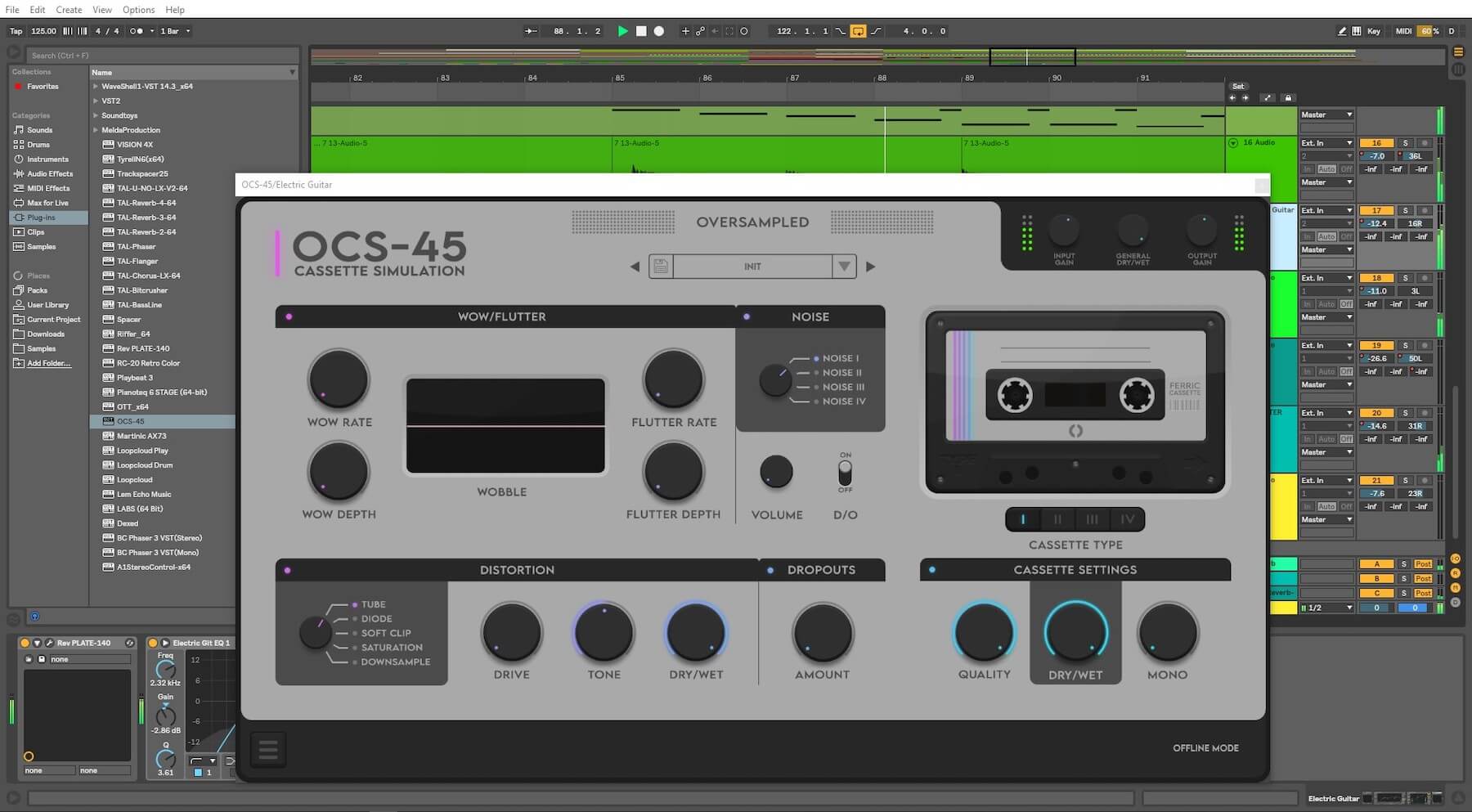Toggle the D/O on-off switch
1472x812 pixels.
(845, 473)
